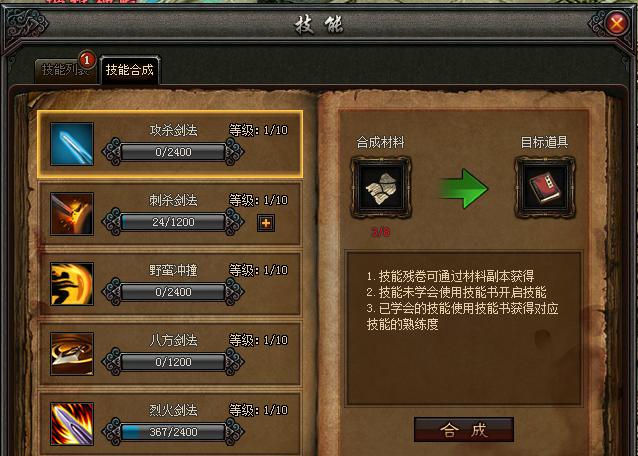Click the green synthesis arrow
Screen dimensions: 638x456
click(464, 189)
